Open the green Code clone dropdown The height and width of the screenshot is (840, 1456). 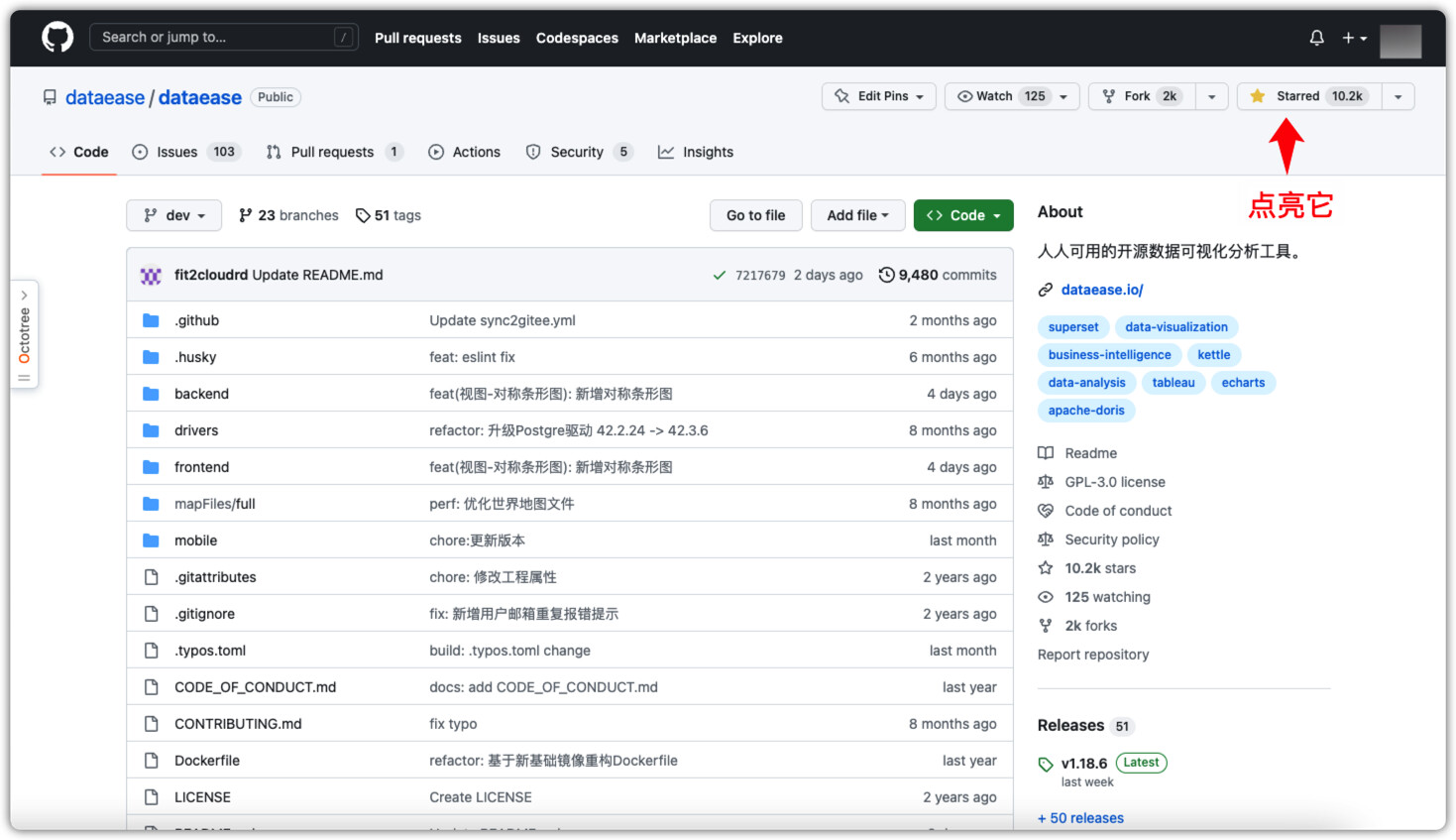963,215
